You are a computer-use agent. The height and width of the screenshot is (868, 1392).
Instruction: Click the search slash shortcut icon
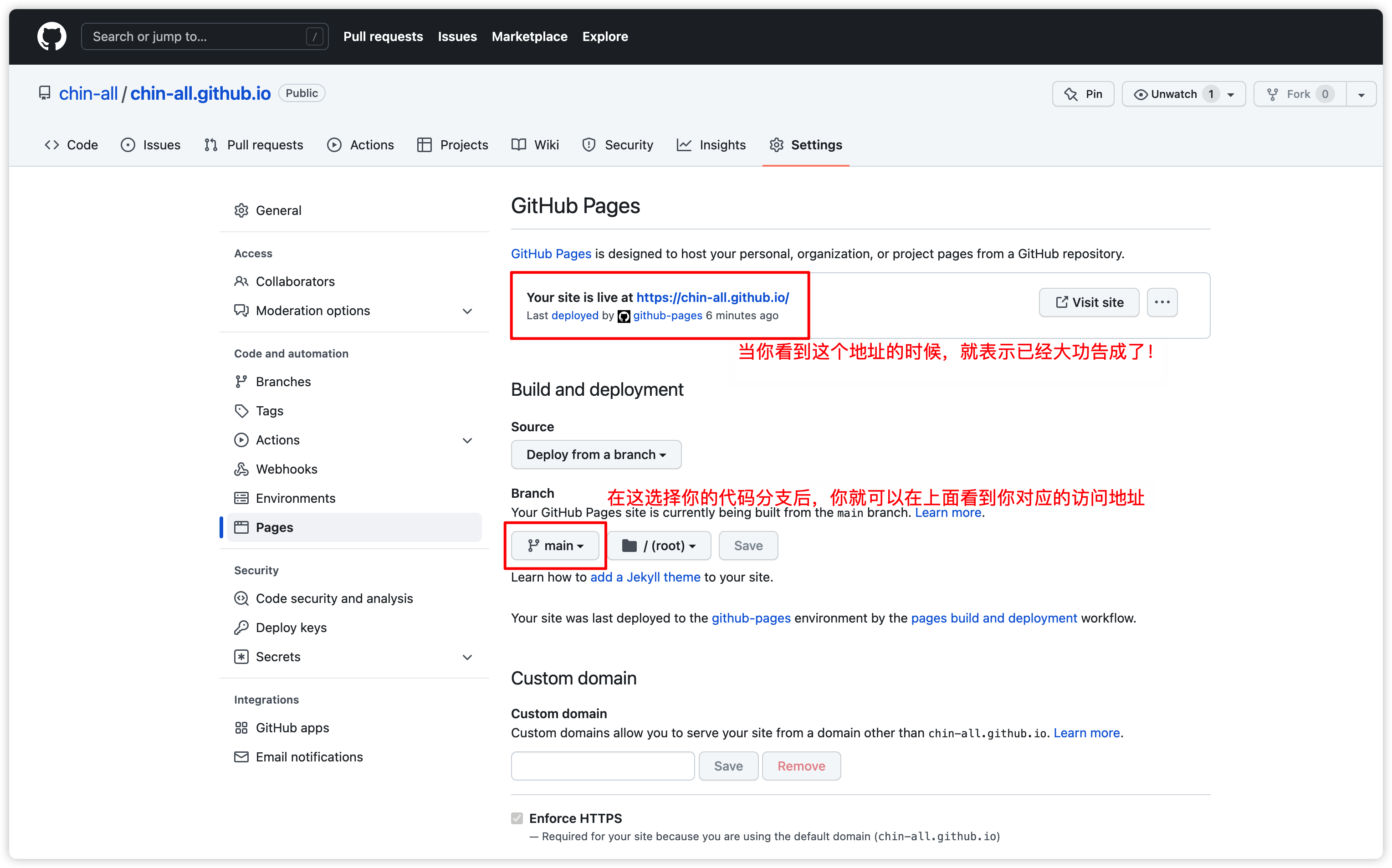point(314,37)
